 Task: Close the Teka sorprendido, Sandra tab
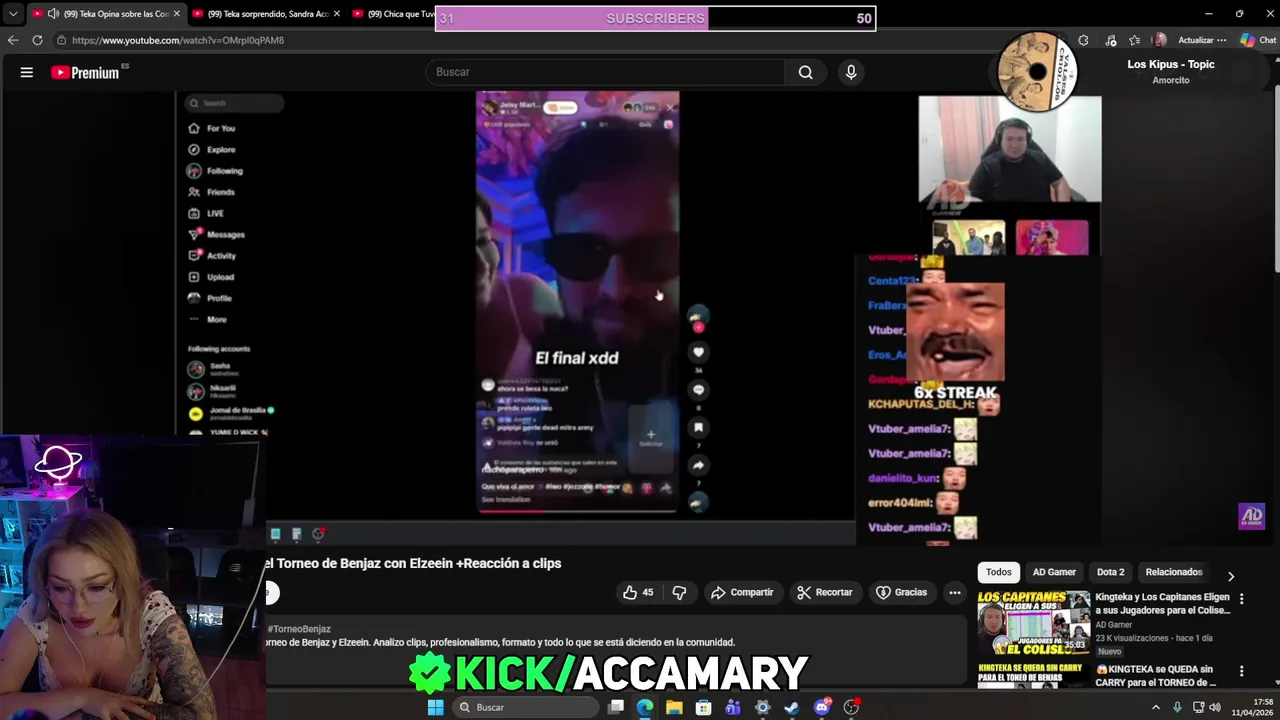pos(336,14)
